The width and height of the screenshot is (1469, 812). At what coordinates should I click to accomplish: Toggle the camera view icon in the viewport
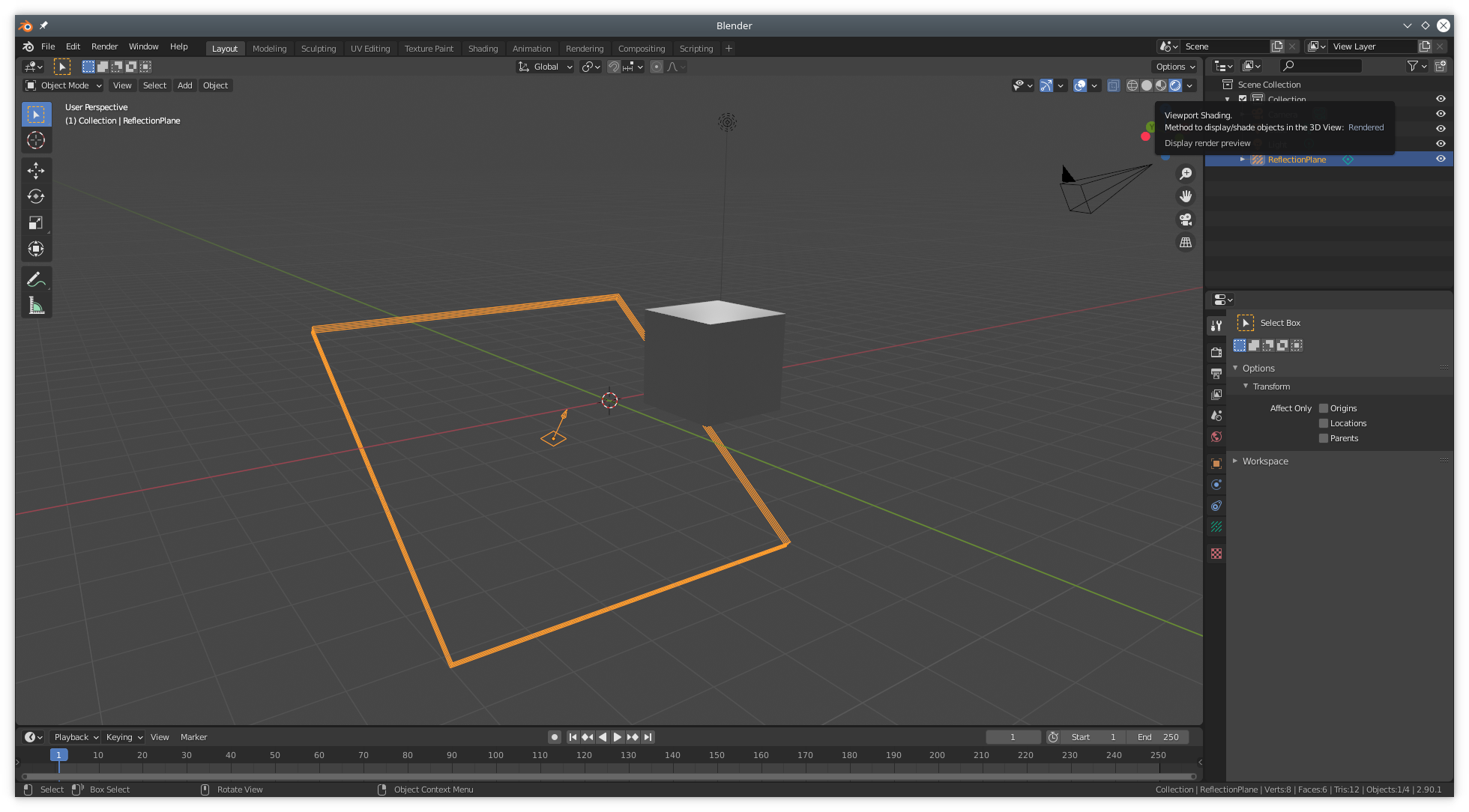(x=1186, y=219)
